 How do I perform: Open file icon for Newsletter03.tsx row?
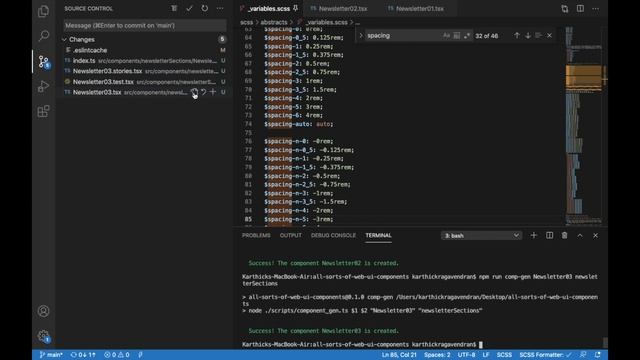tap(194, 93)
